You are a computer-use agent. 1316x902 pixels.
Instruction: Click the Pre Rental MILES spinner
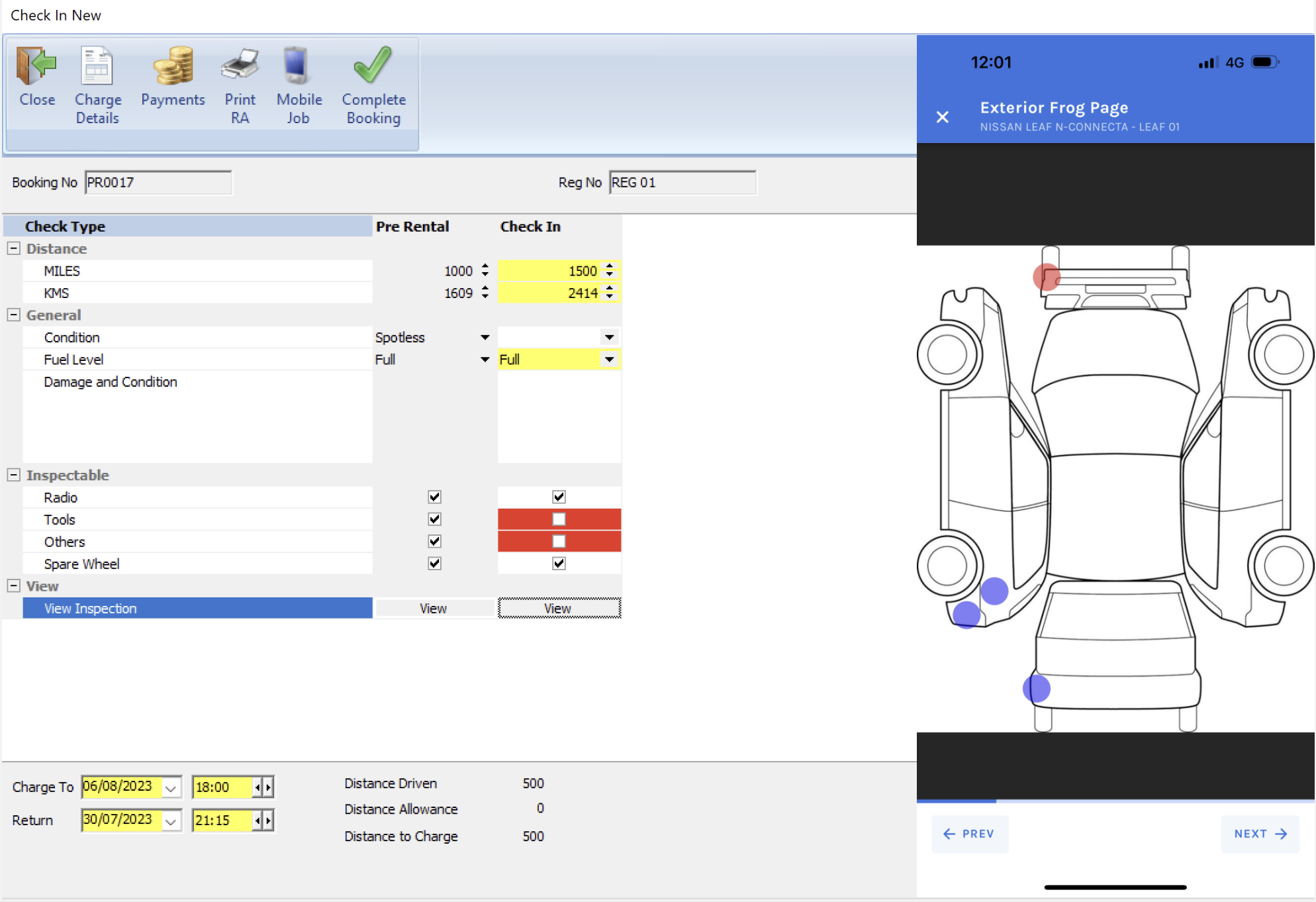tap(485, 270)
